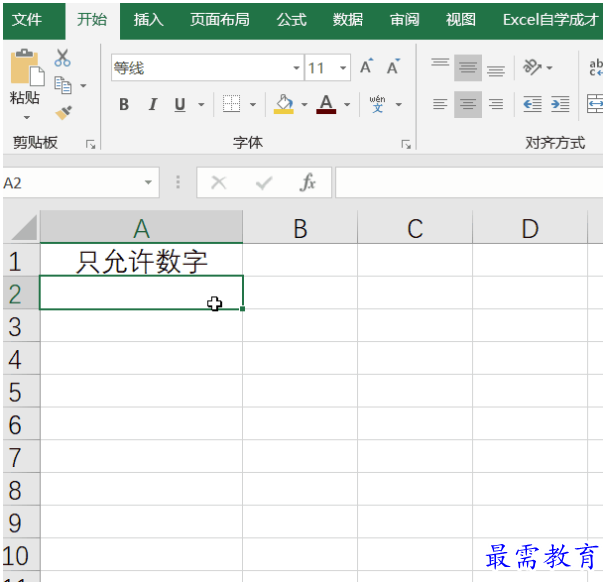Click the formula bar input
The image size is (607, 588).
(469, 182)
